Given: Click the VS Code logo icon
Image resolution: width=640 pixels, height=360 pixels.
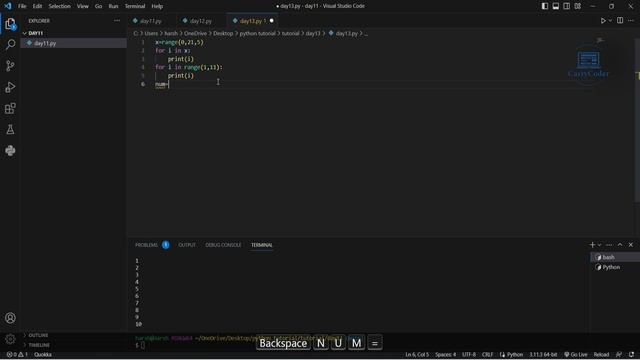Looking at the screenshot, I should [8, 6].
